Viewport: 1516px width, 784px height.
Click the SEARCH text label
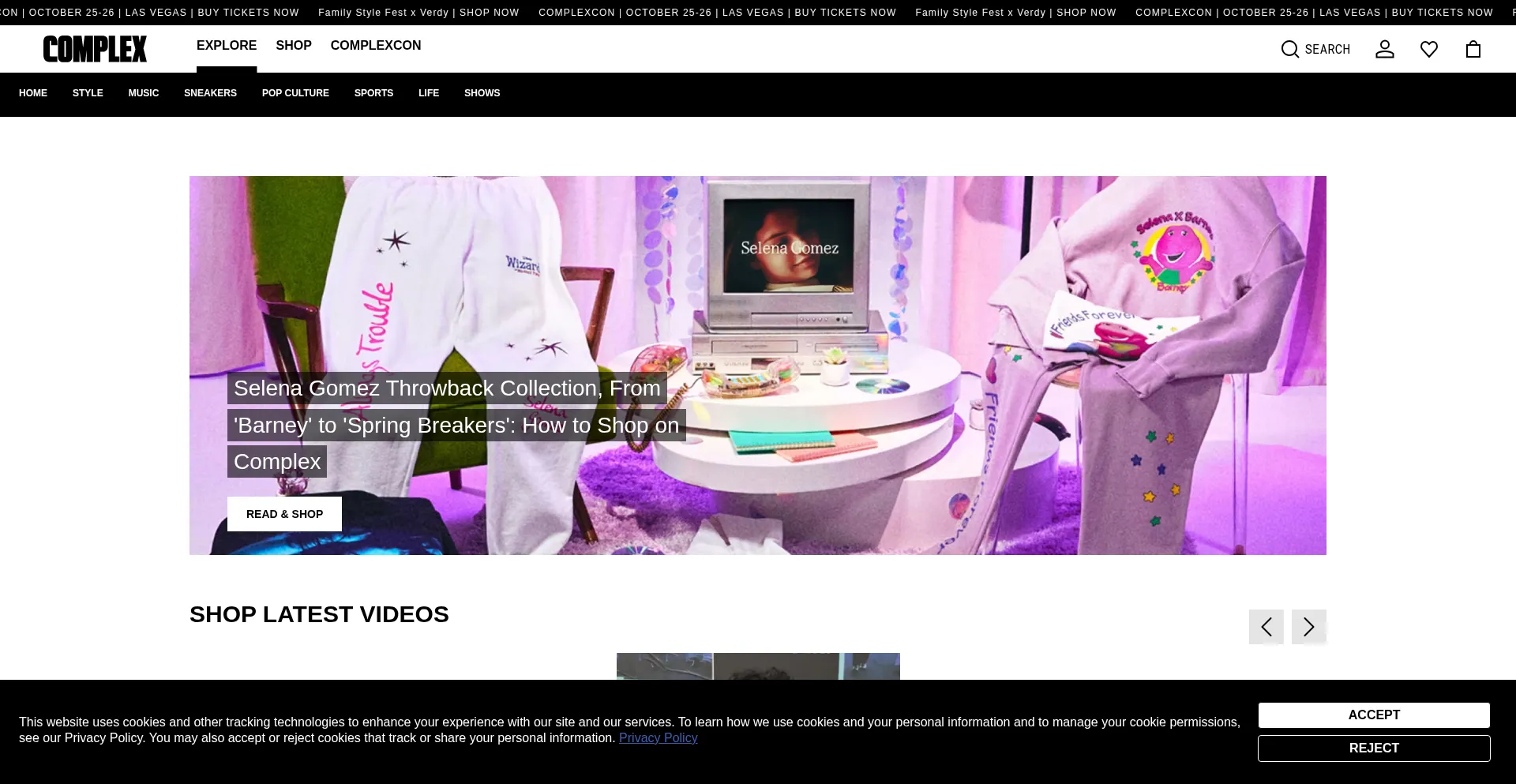click(x=1327, y=50)
